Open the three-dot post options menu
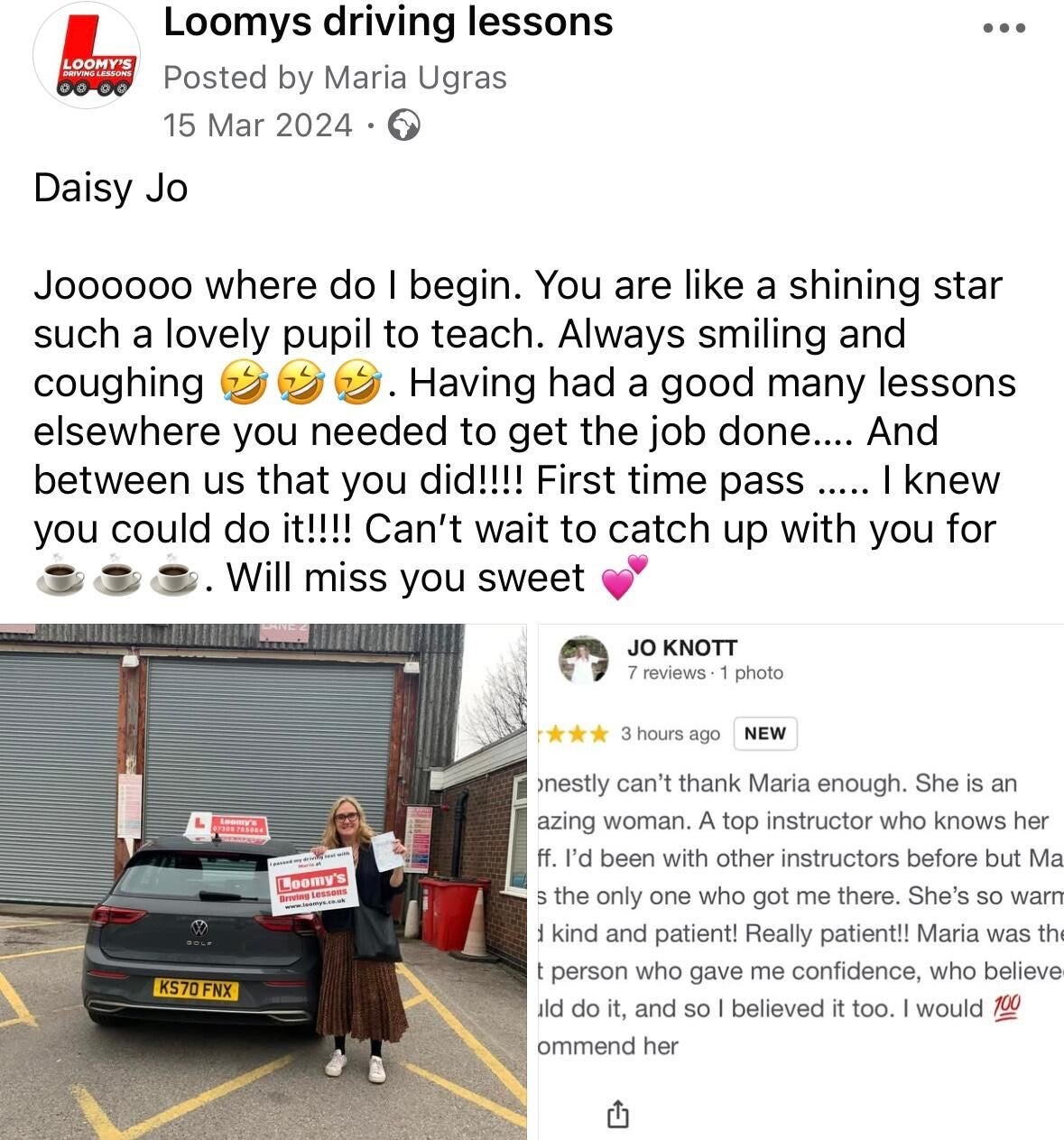 (1004, 28)
